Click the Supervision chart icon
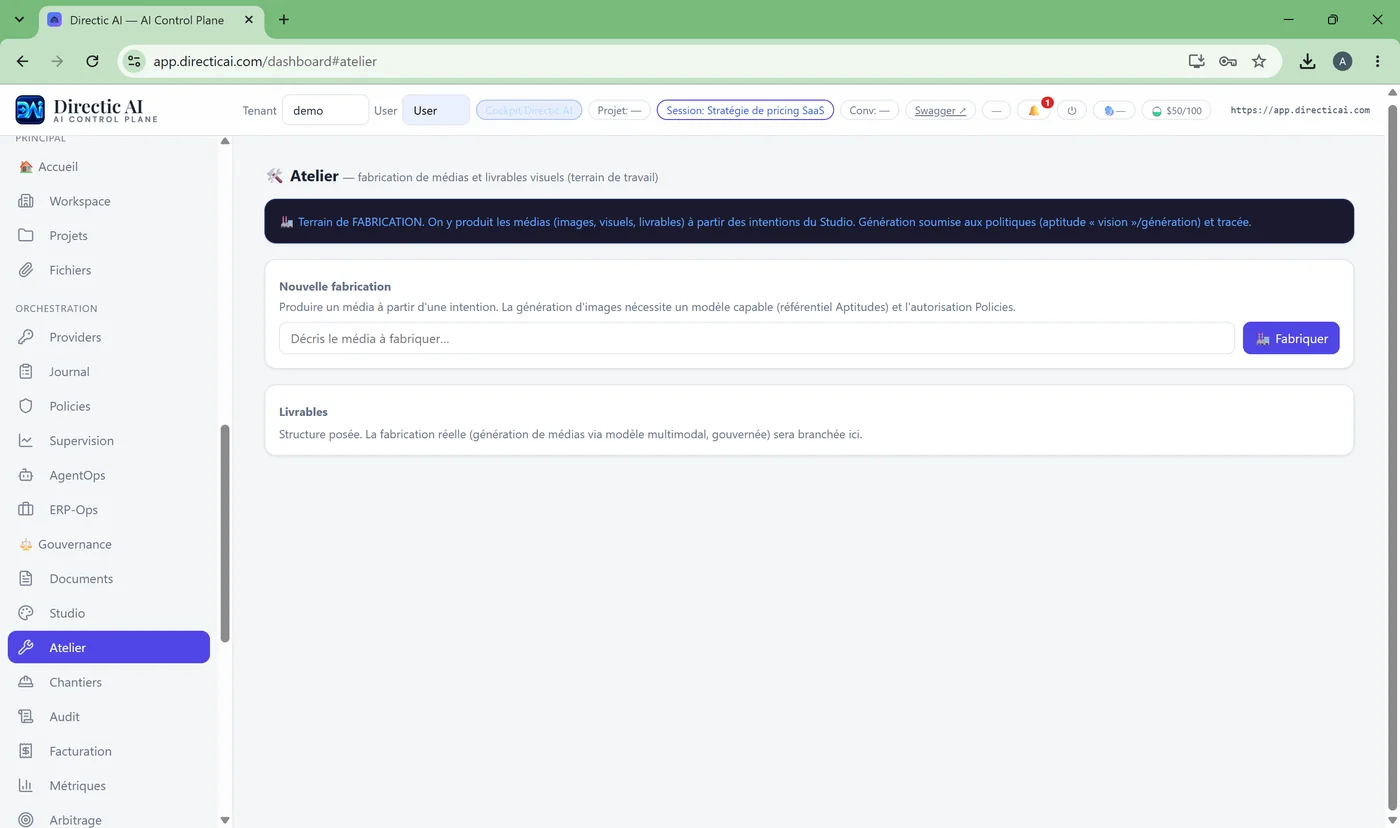This screenshot has height=828, width=1400. 26,441
